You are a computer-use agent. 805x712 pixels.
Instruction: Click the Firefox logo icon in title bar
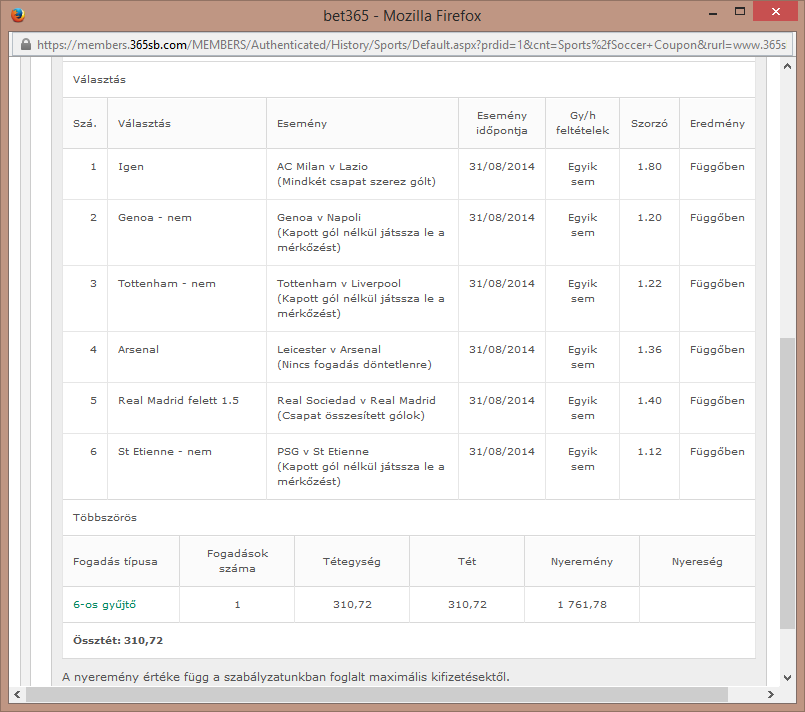tap(18, 15)
